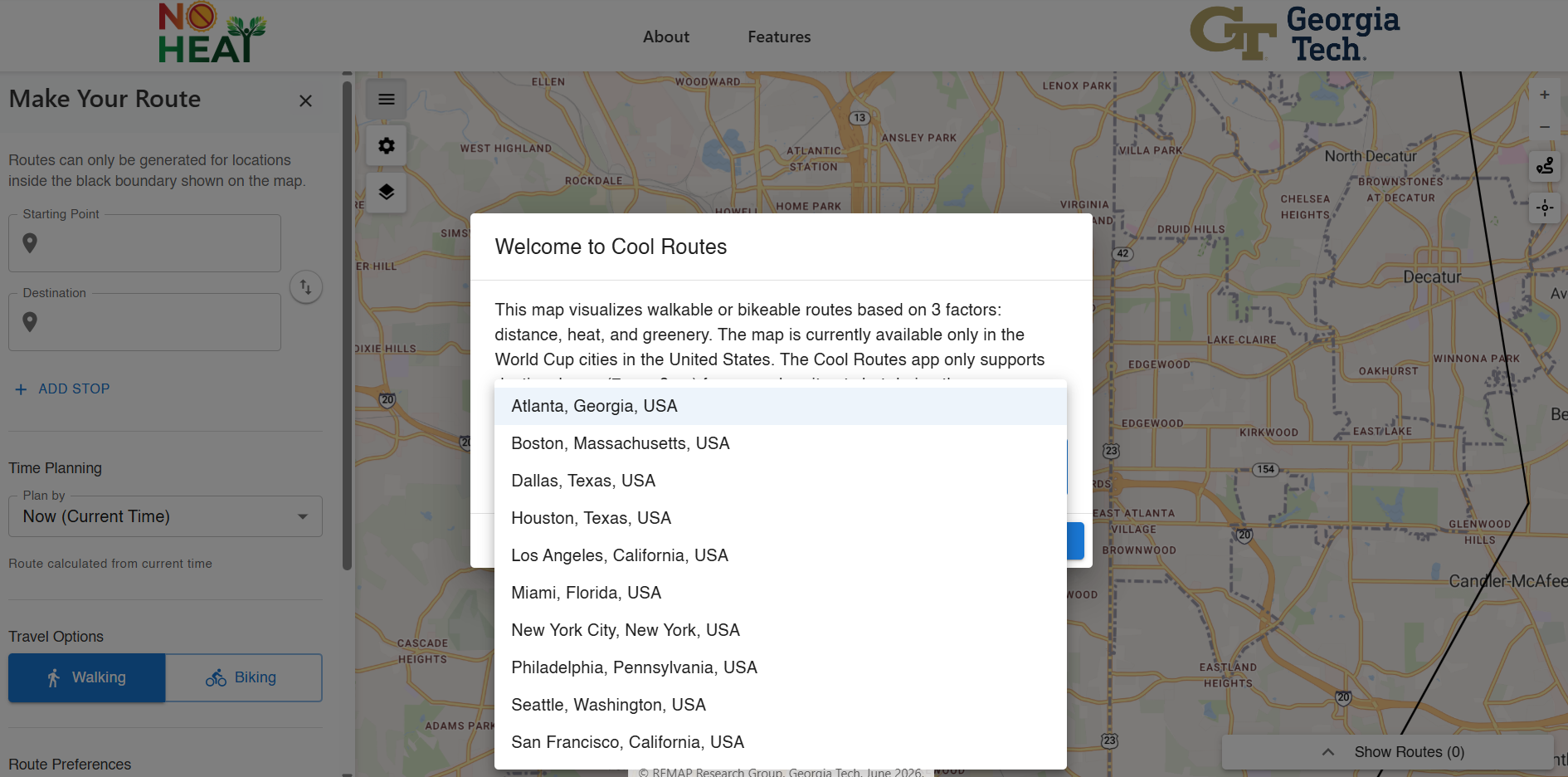Open map settings gear icon
The image size is (1568, 777).
tap(387, 146)
